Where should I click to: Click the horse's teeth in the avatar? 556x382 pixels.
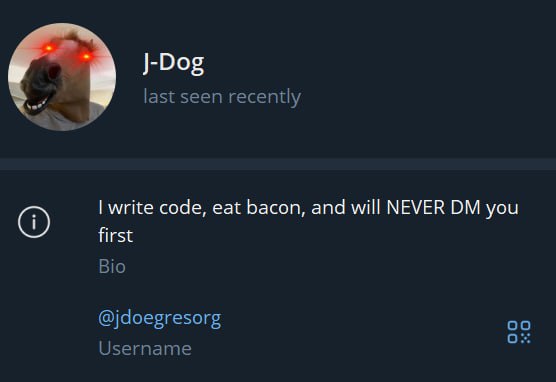[x=38, y=105]
